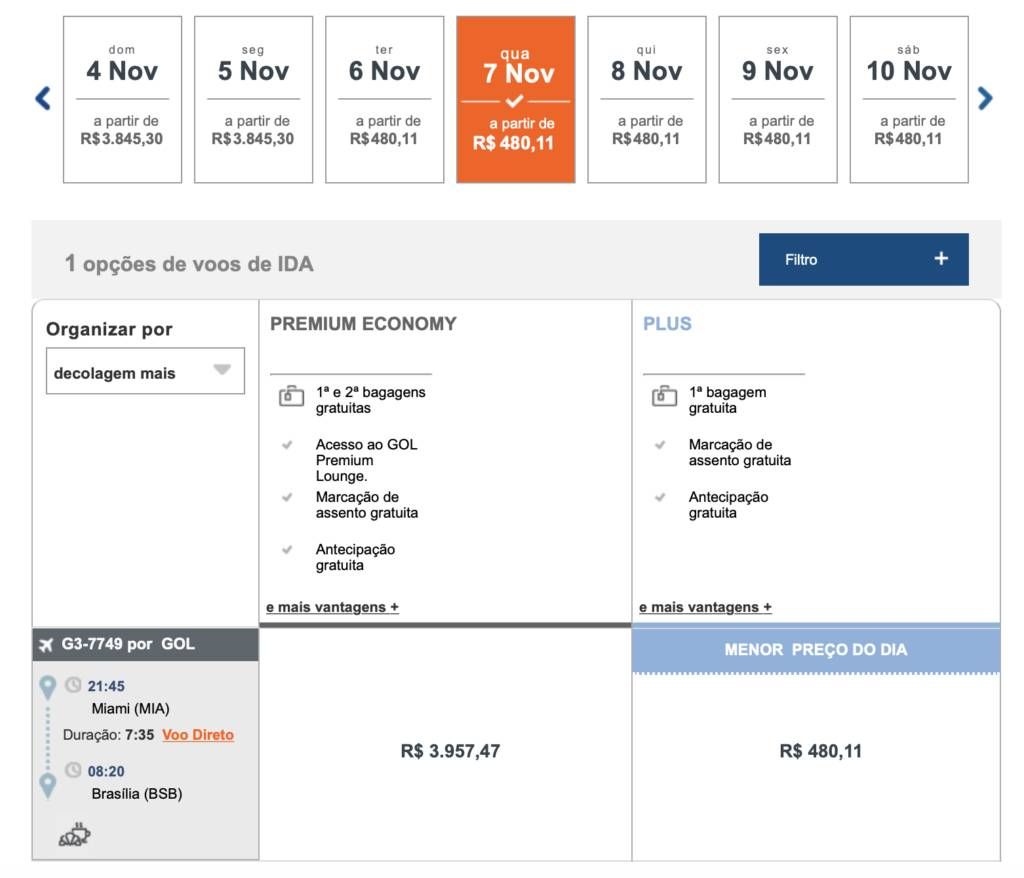This screenshot has height=878, width=1024.
Task: Select the 6 Nov date tab
Action: [385, 99]
